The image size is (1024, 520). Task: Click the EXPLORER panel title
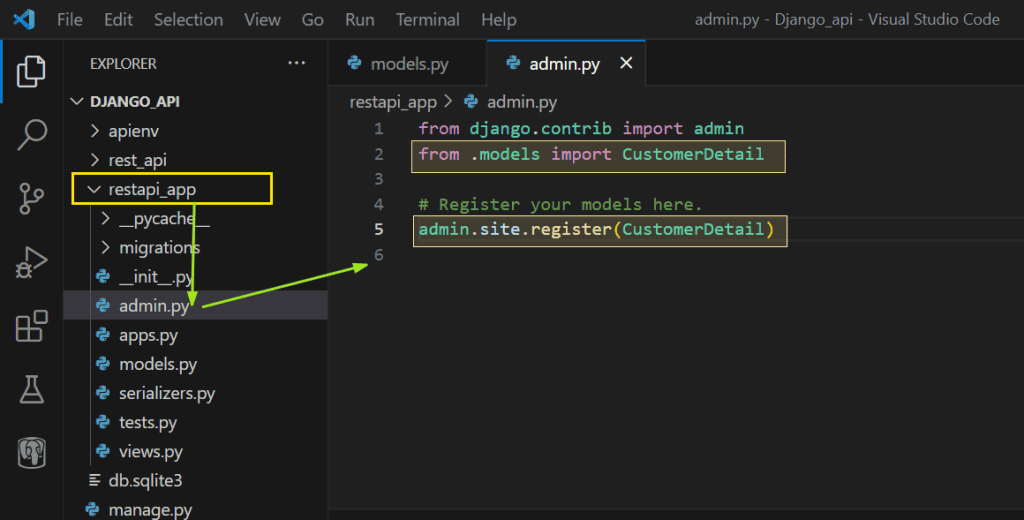point(123,63)
